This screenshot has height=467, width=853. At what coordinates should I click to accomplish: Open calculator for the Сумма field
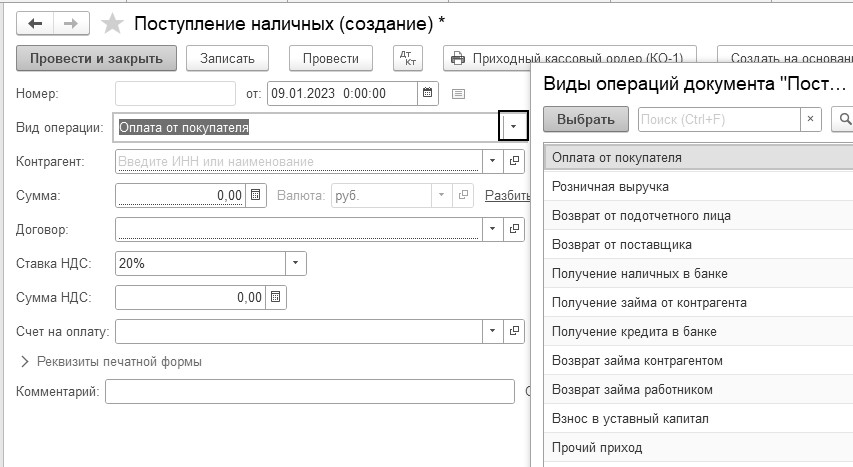256,195
